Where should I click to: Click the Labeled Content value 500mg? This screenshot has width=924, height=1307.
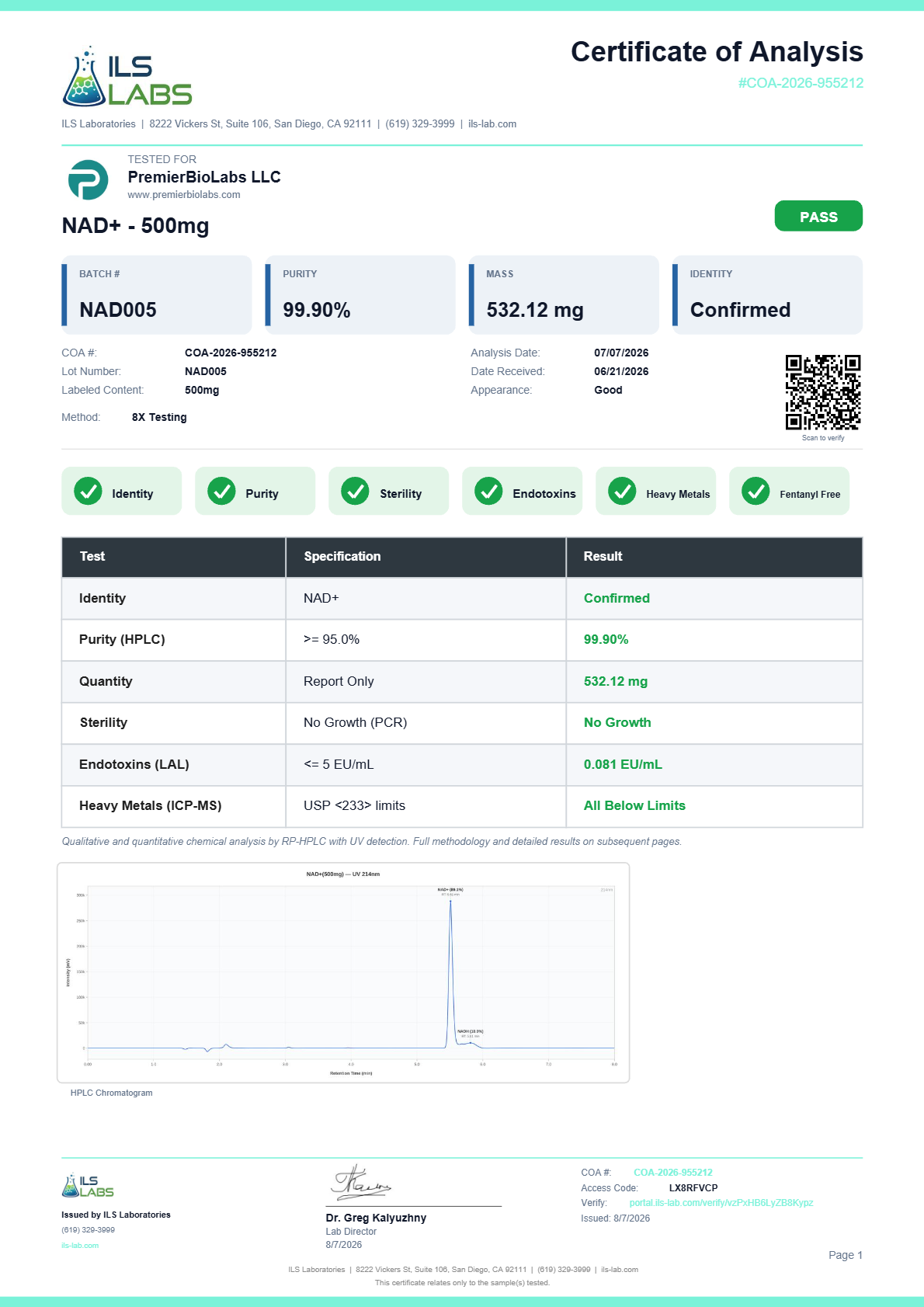(202, 390)
